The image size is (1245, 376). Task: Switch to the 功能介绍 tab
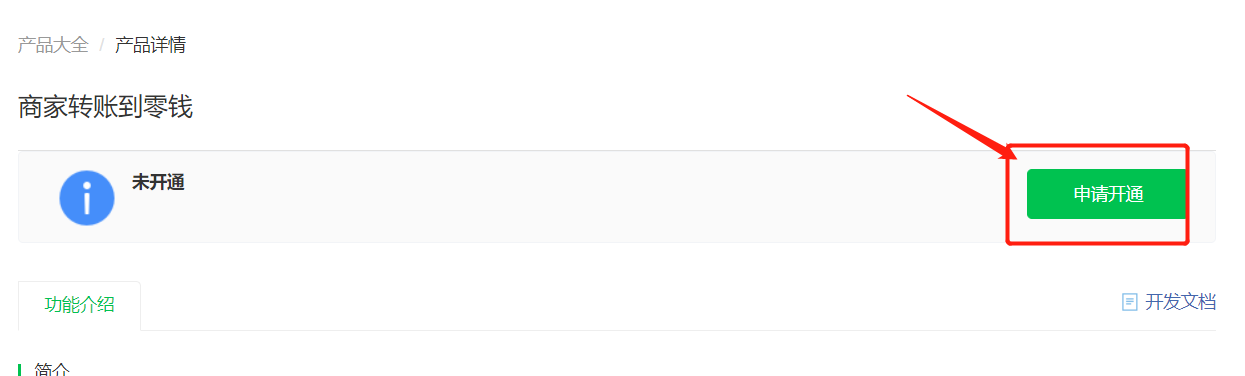80,305
